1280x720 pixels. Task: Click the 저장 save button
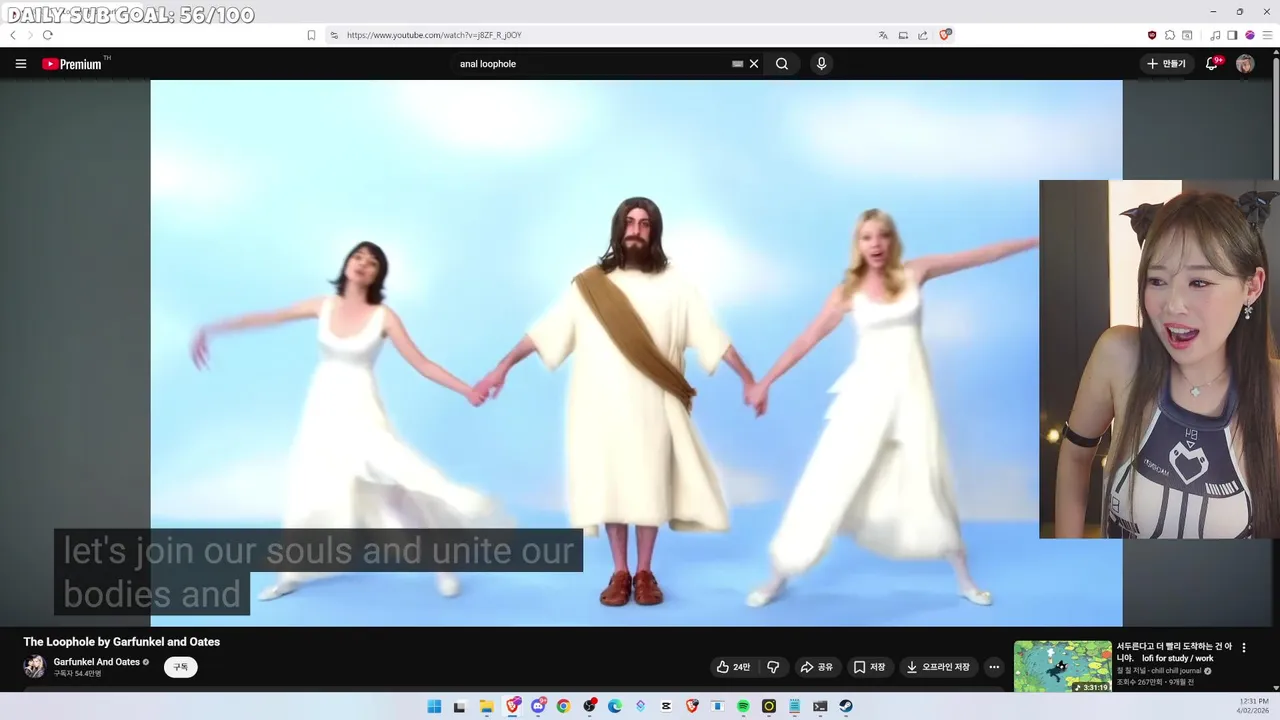click(x=869, y=667)
